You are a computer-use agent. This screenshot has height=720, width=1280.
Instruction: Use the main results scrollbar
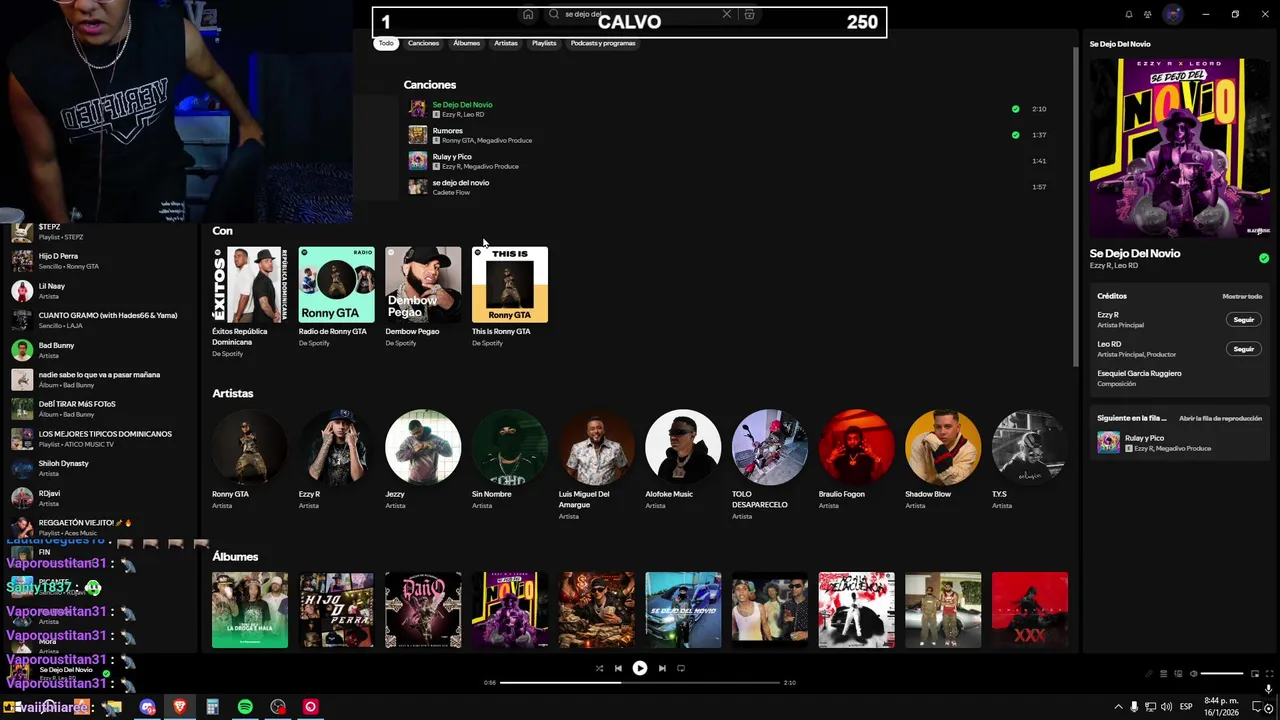click(1075, 205)
